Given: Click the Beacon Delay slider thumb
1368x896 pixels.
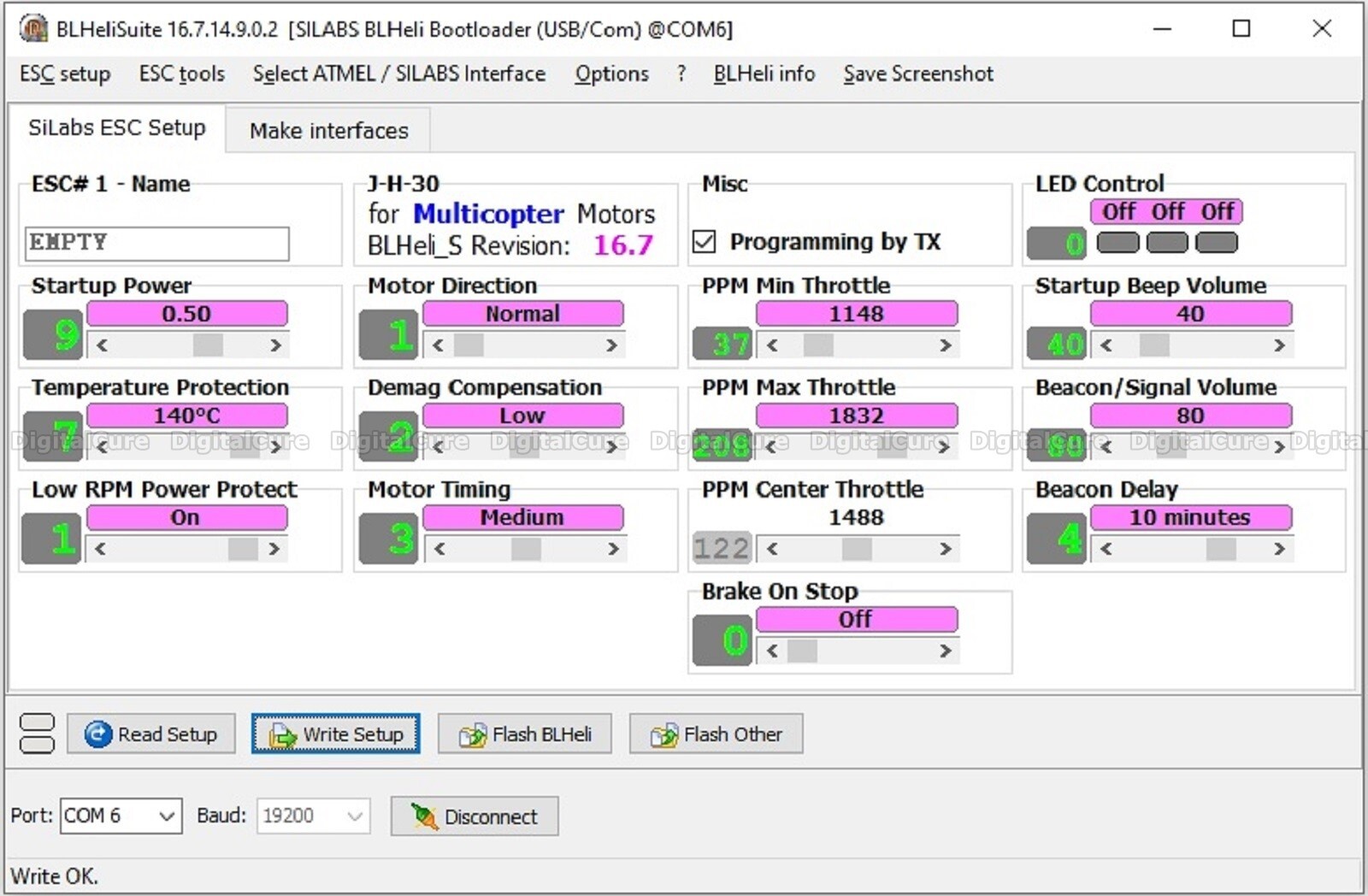Looking at the screenshot, I should (1221, 549).
